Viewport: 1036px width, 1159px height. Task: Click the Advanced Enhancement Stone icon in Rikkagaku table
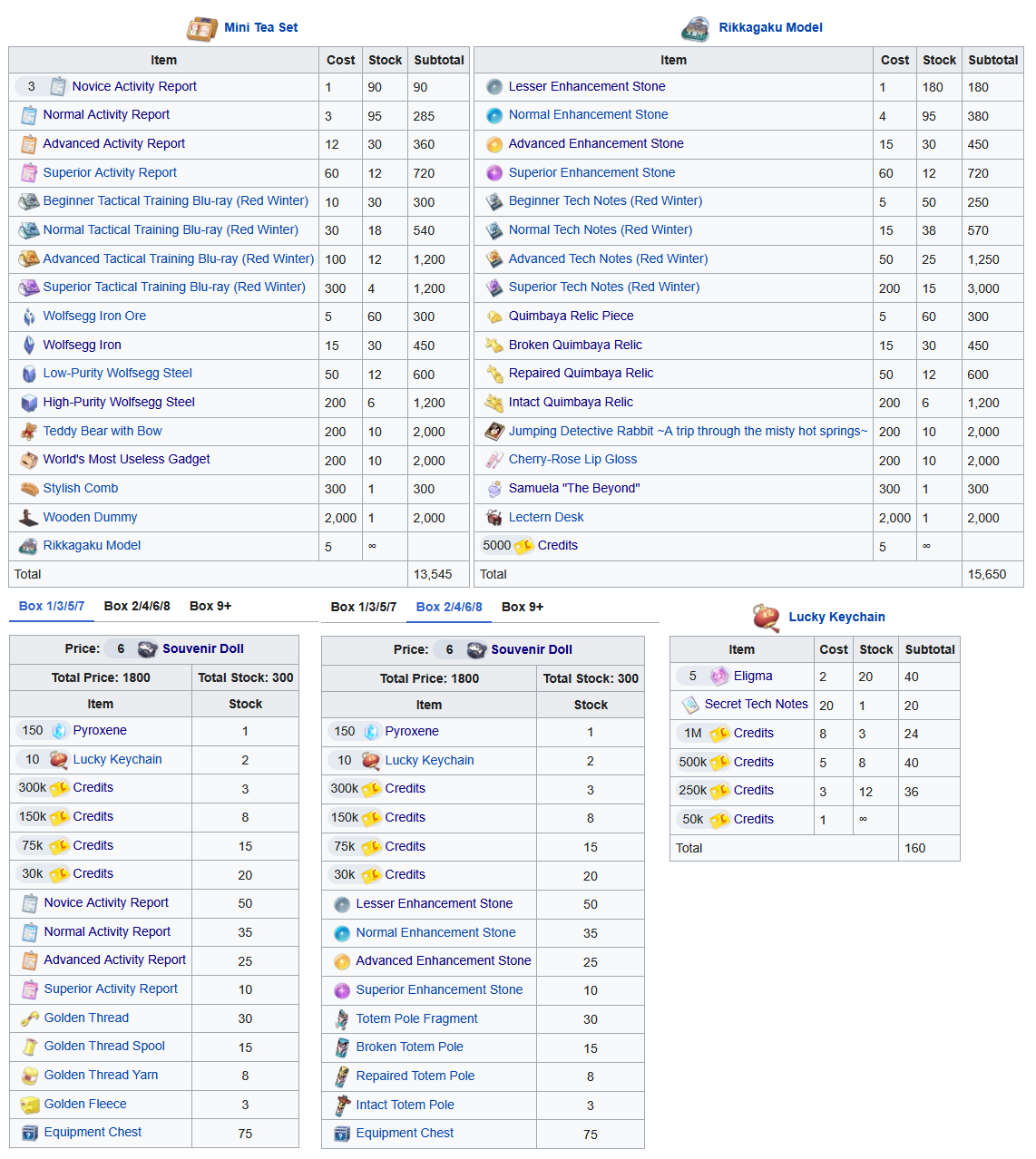tap(494, 144)
